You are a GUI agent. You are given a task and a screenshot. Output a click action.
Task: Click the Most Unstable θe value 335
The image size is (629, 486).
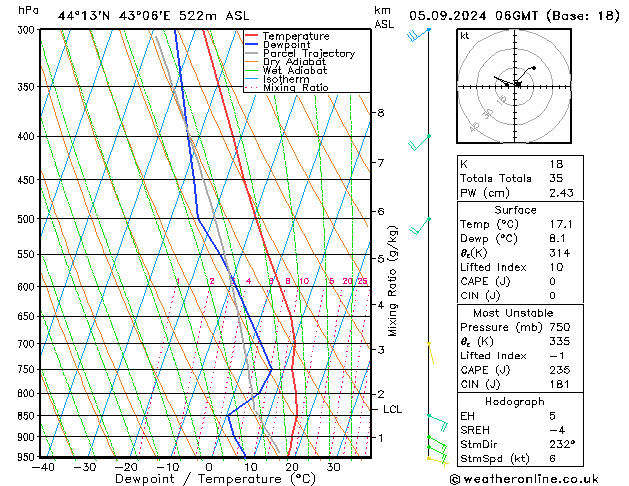click(x=560, y=341)
